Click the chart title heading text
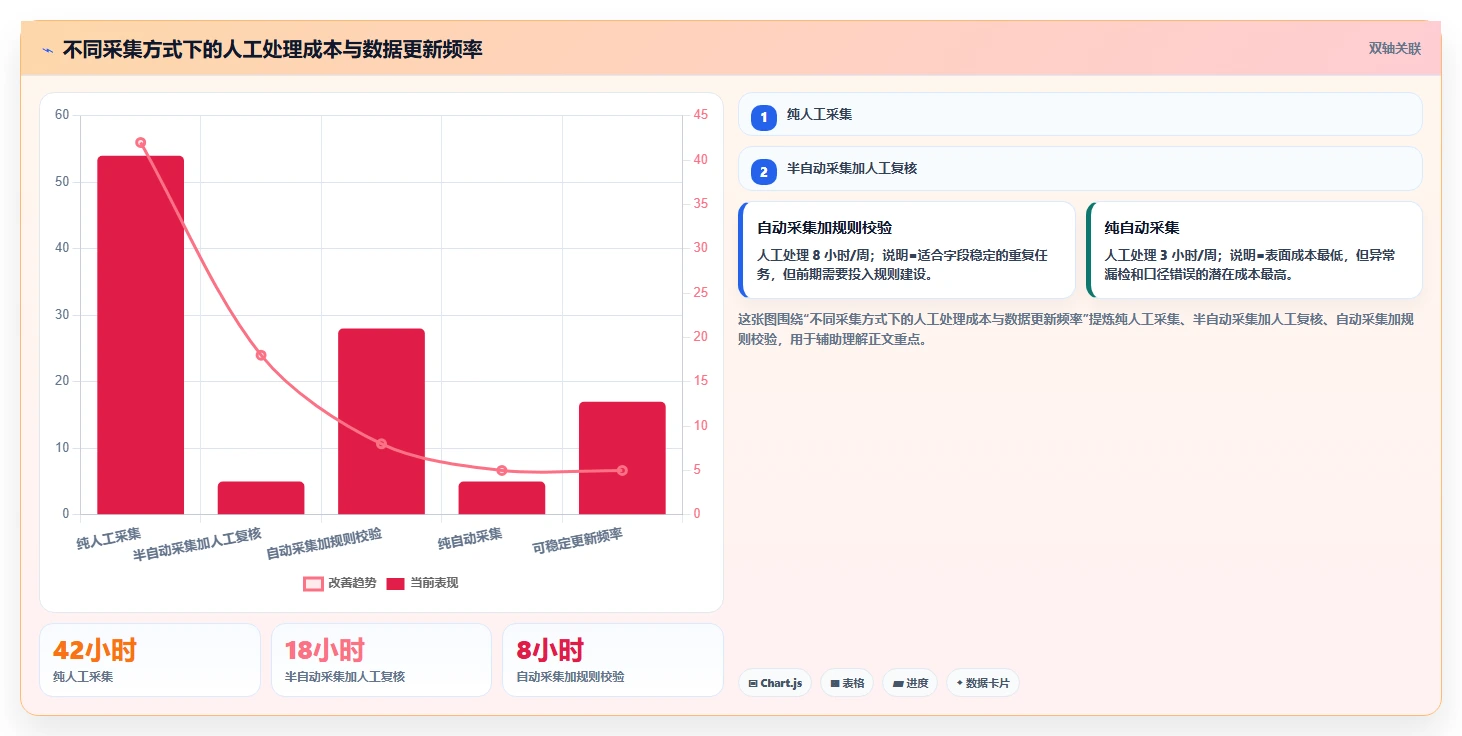 pyautogui.click(x=272, y=49)
